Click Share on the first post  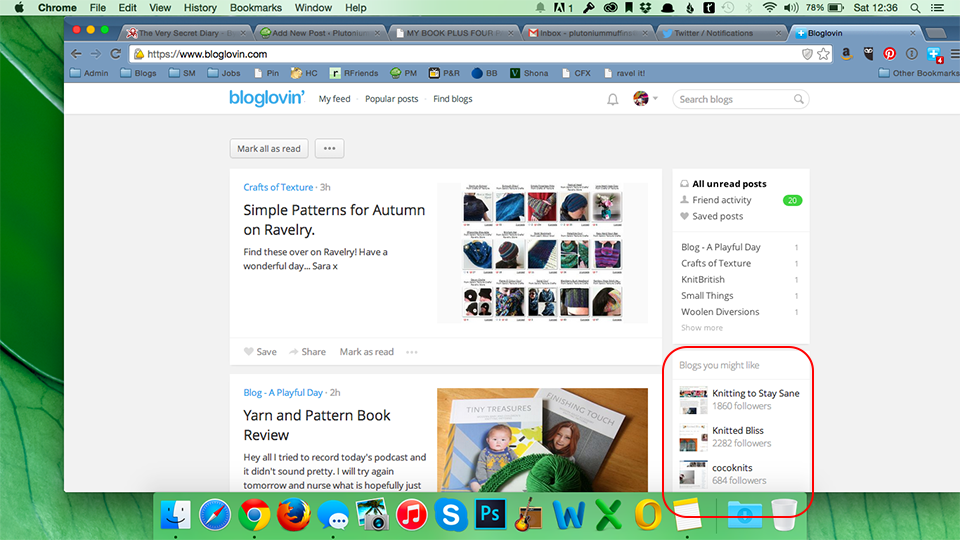tap(307, 351)
